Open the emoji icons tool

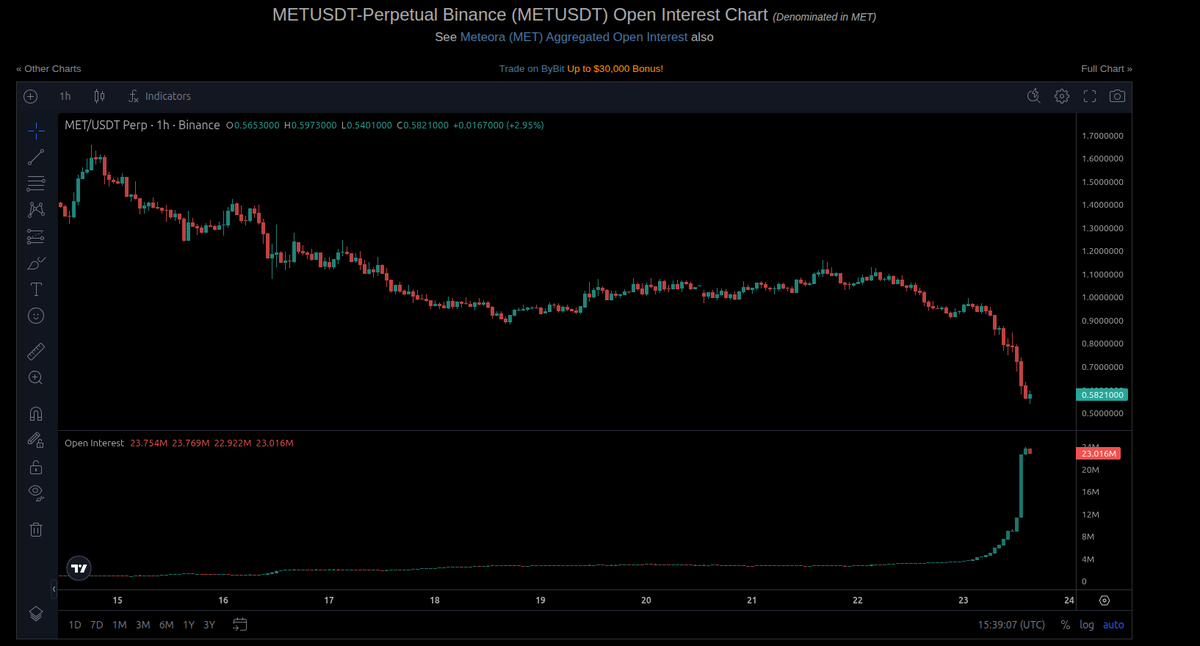pyautogui.click(x=36, y=315)
